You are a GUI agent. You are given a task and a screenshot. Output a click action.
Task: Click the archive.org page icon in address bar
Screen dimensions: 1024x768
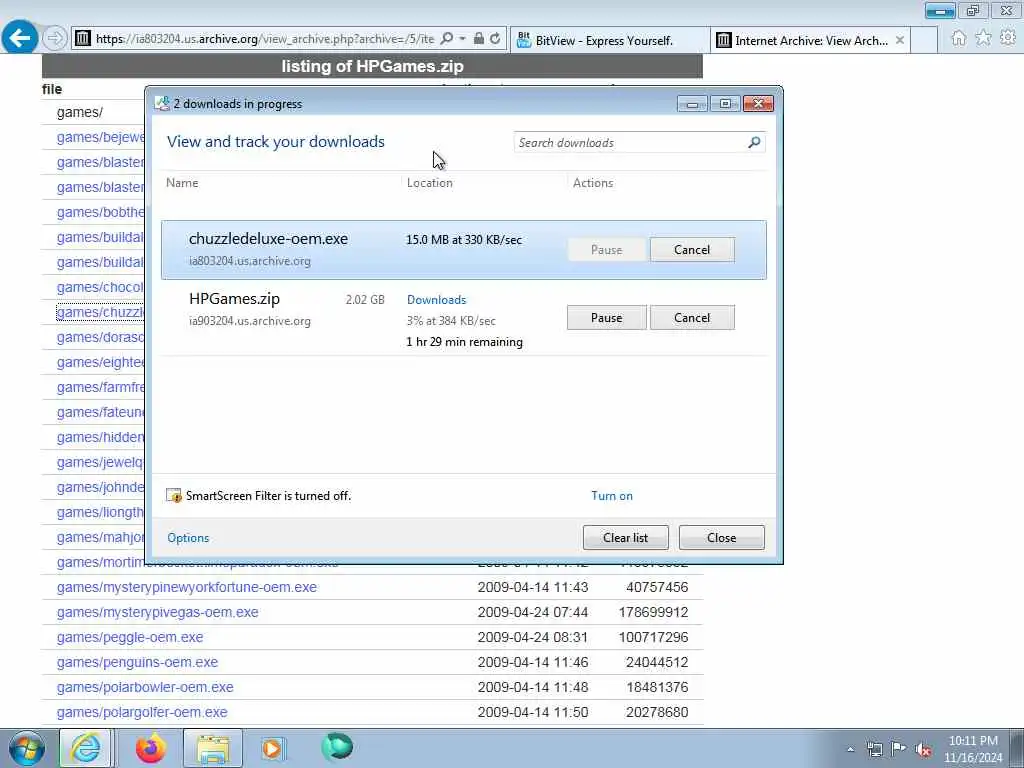(83, 39)
